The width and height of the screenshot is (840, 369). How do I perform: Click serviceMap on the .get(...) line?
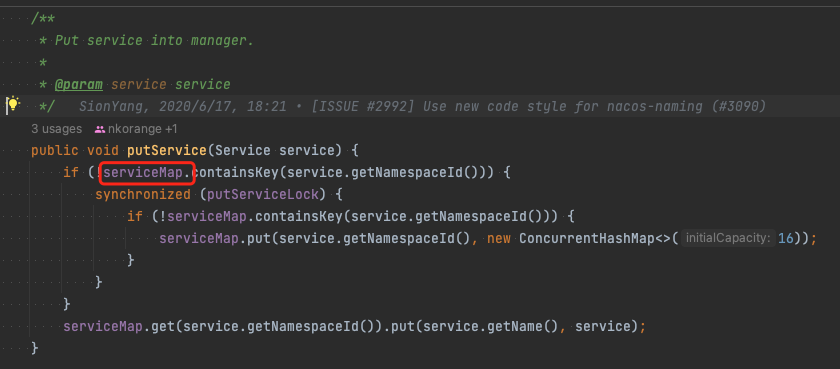pos(103,326)
